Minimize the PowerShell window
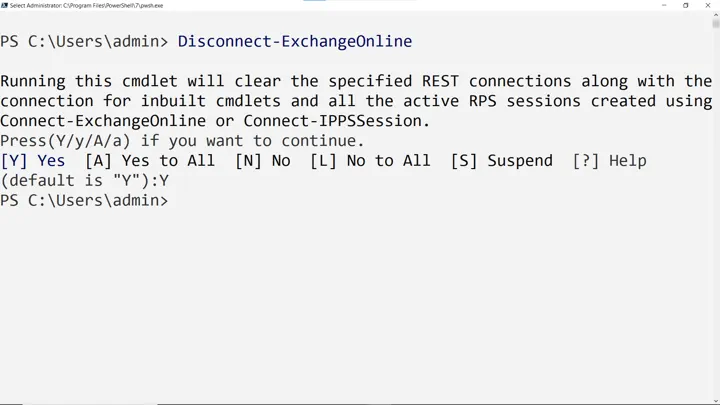This screenshot has width=720, height=405. [x=664, y=6]
